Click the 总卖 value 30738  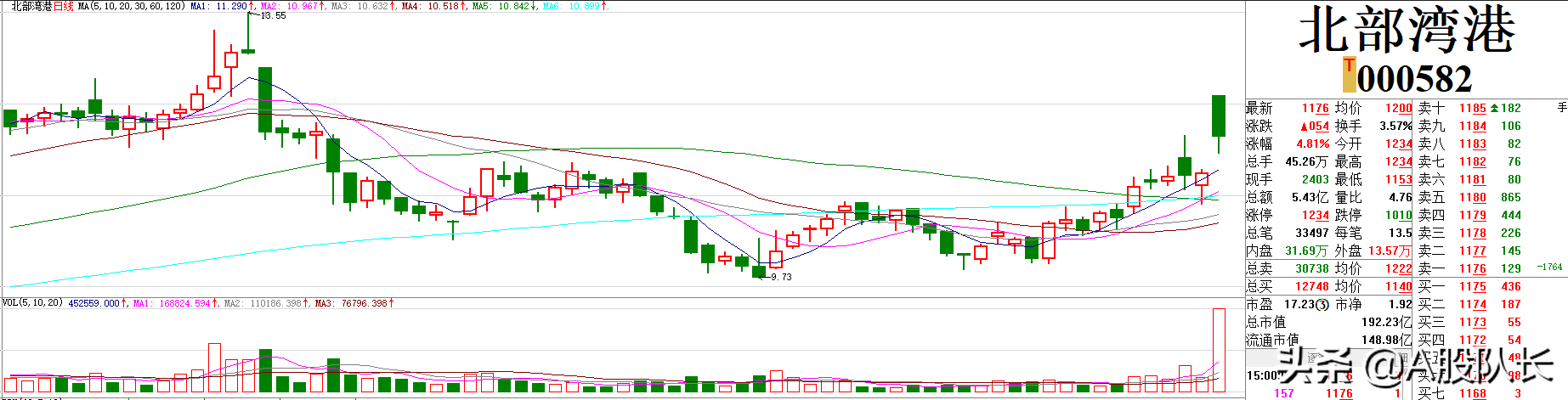pos(1312,268)
